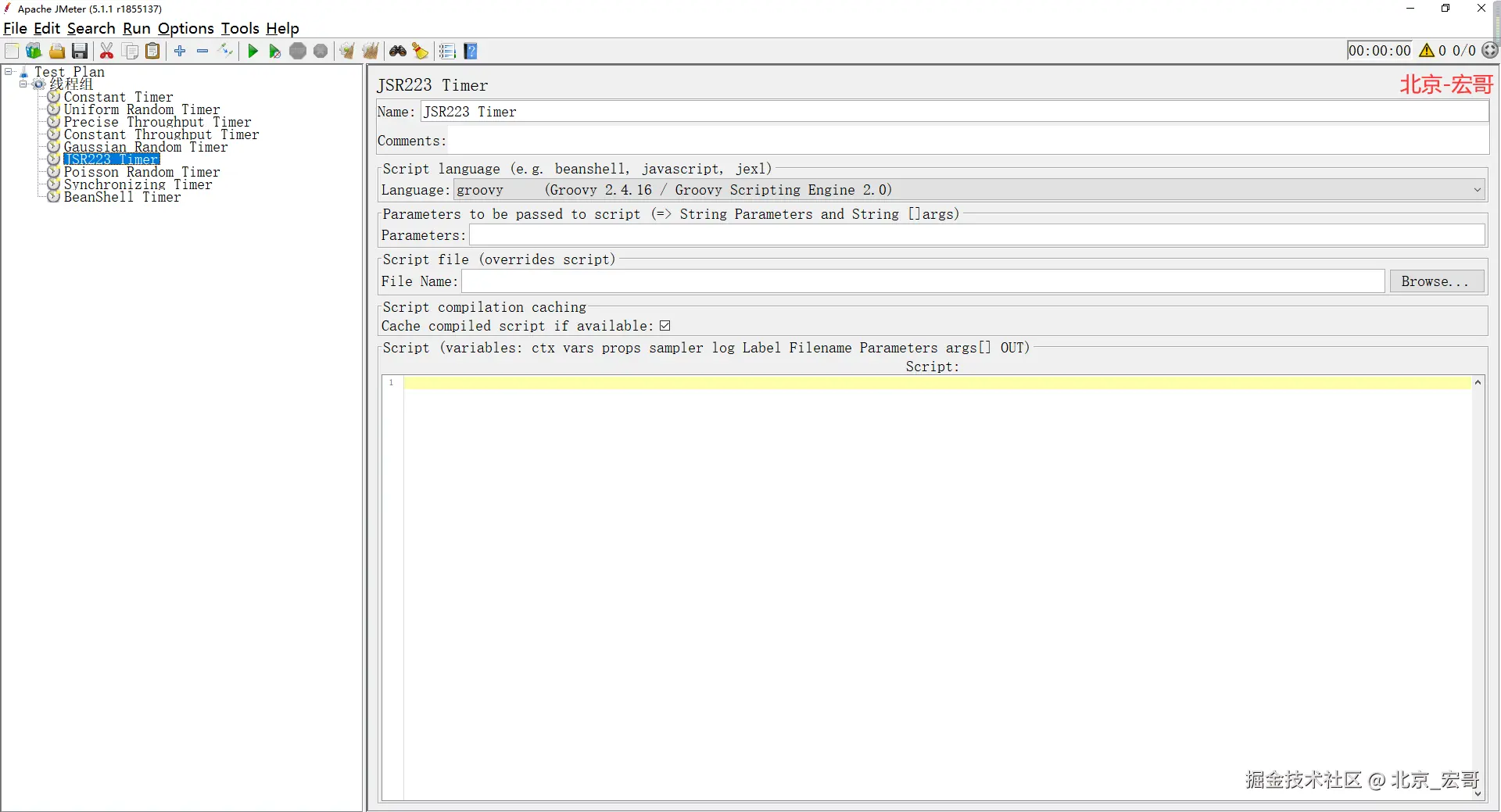The height and width of the screenshot is (812, 1501).
Task: Click the Toggle enable/disable toolbar icon
Action: click(226, 52)
